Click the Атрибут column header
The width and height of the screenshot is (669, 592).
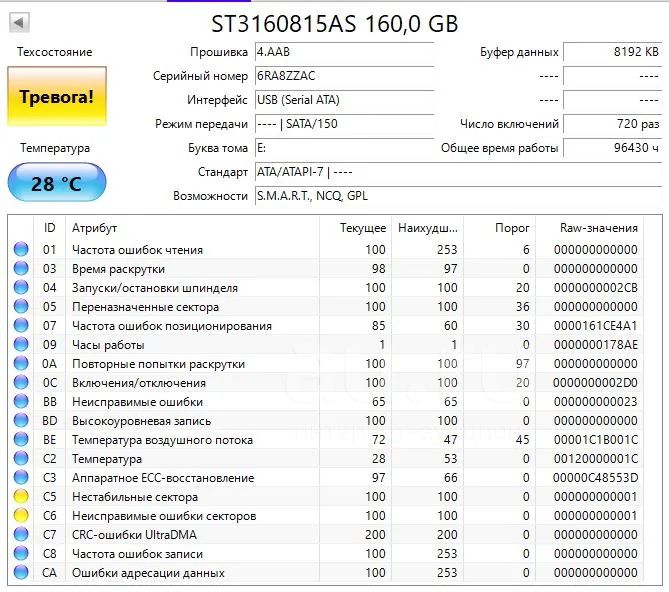(x=192, y=228)
